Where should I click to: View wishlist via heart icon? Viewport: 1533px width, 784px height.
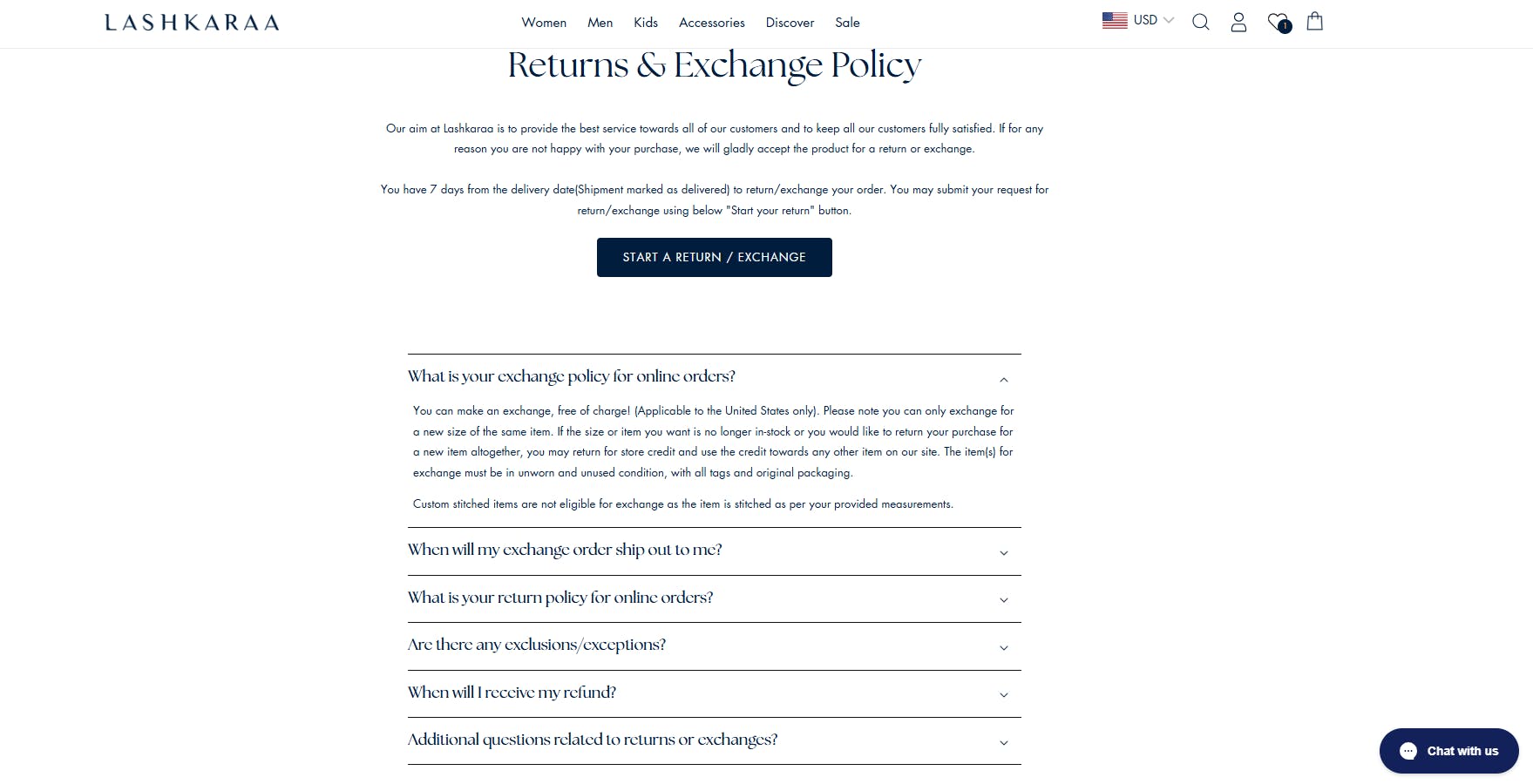click(x=1278, y=23)
